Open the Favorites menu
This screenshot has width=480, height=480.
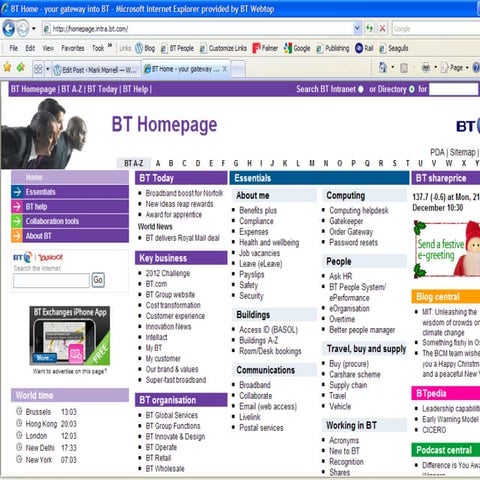point(73,48)
